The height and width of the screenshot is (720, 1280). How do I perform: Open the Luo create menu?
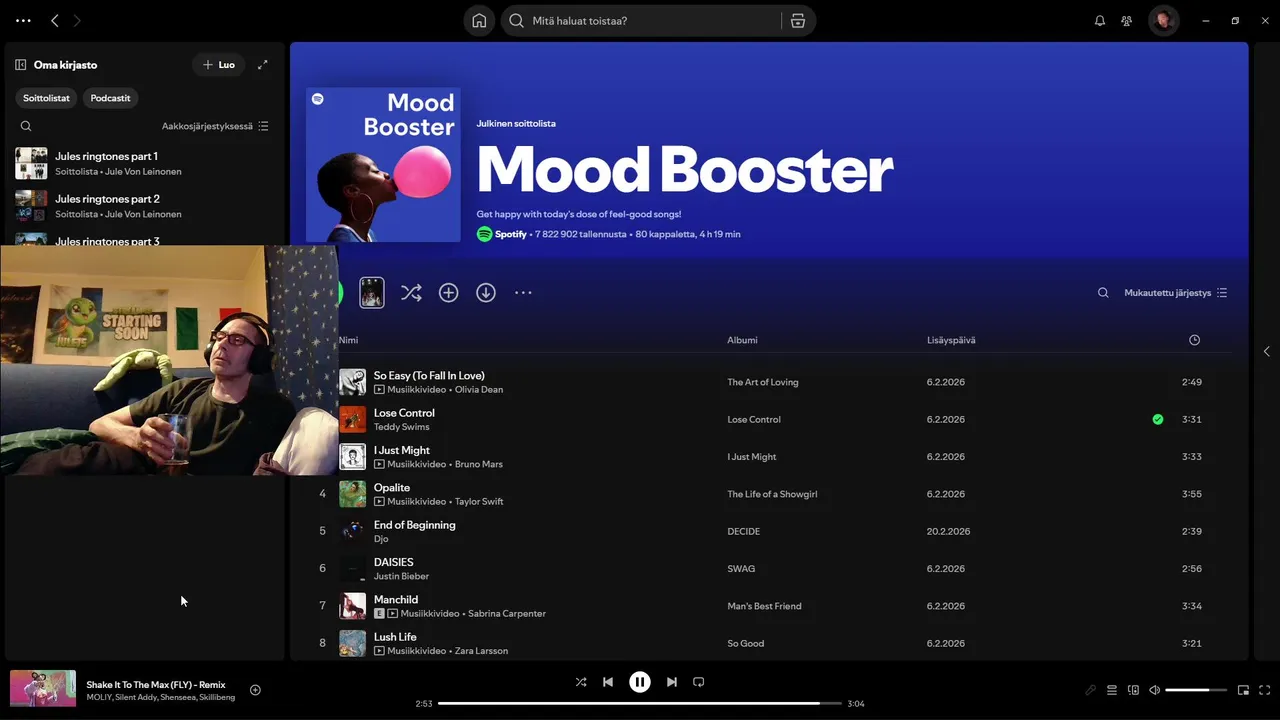point(219,65)
